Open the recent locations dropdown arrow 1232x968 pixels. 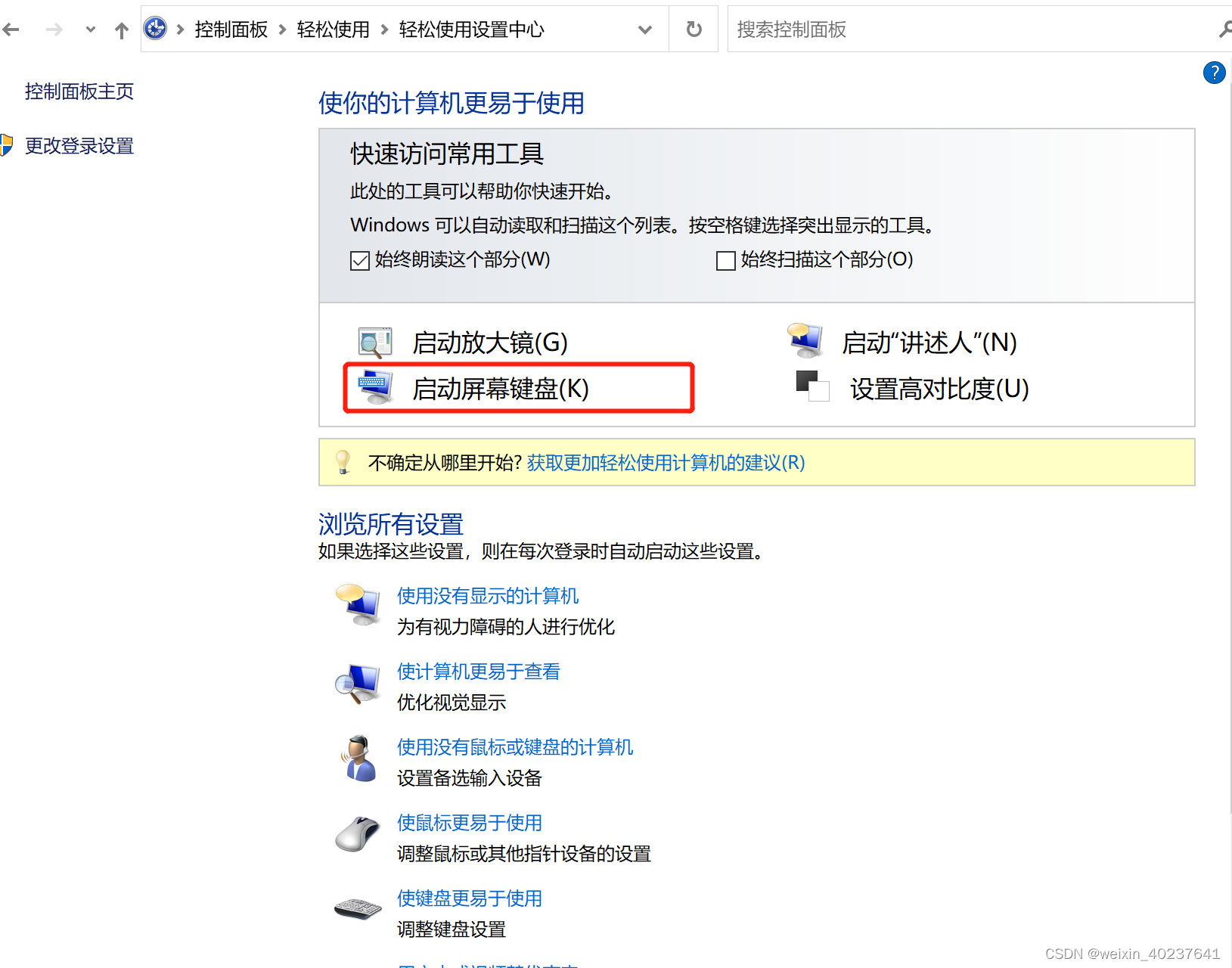[91, 29]
